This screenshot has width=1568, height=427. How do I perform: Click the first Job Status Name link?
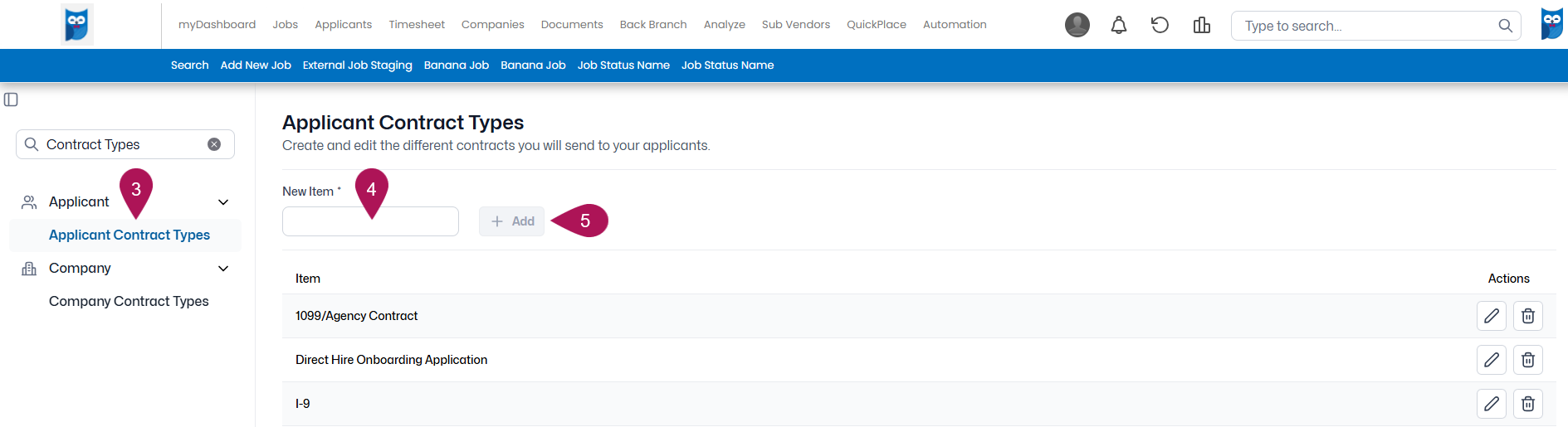[623, 66]
